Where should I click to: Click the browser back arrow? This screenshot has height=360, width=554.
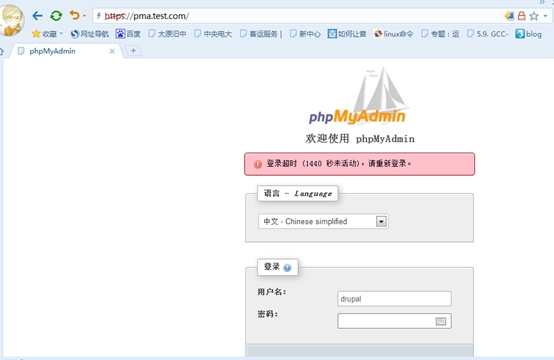point(37,16)
